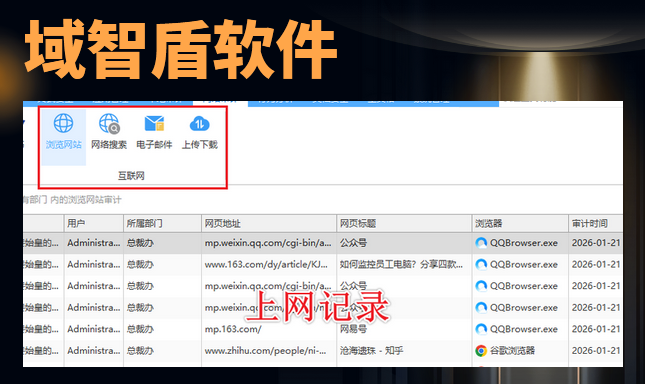This screenshot has width=645, height=384.
Task: Sort by the 浏览器 column header
Action: coord(520,223)
